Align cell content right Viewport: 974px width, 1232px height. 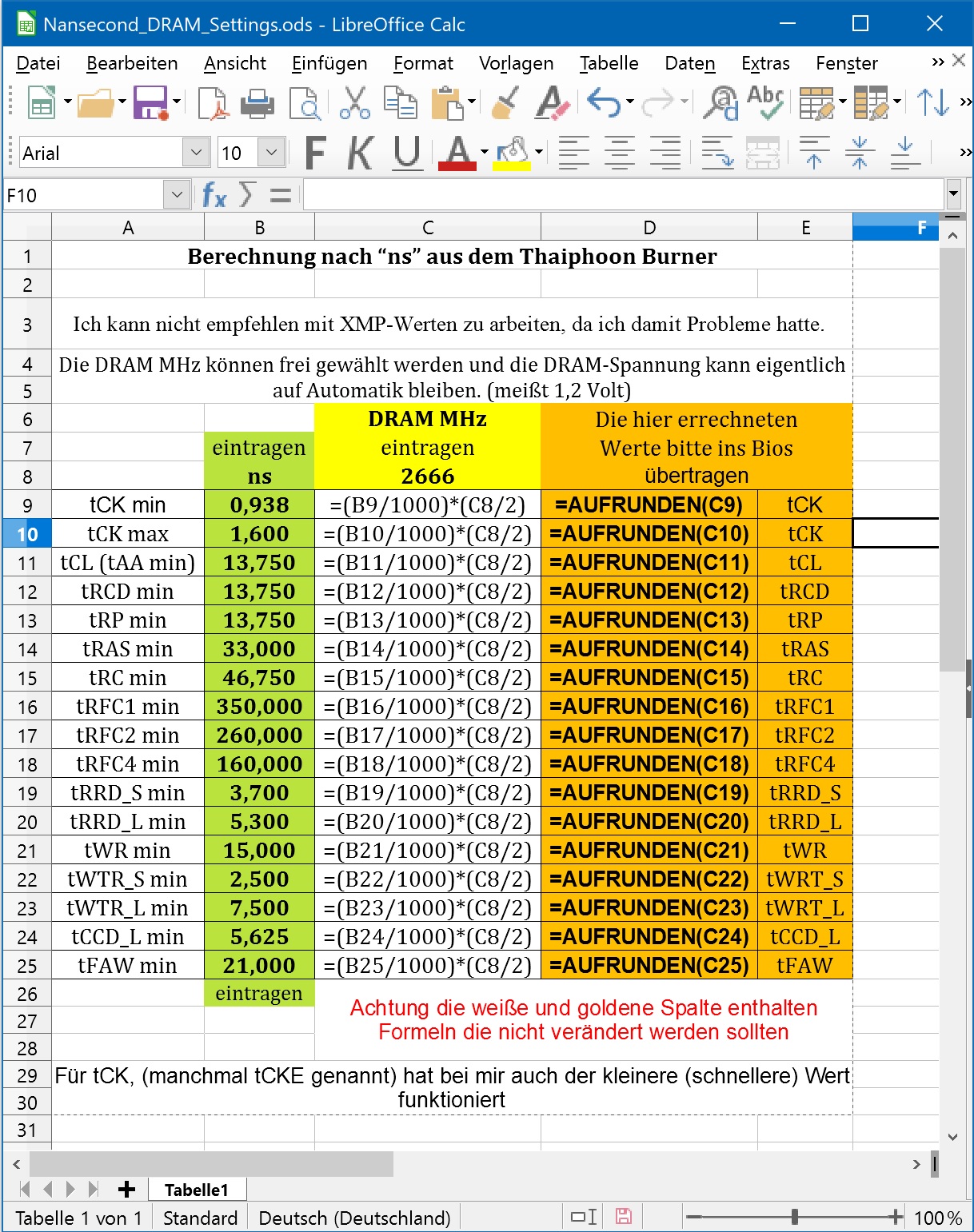point(665,152)
